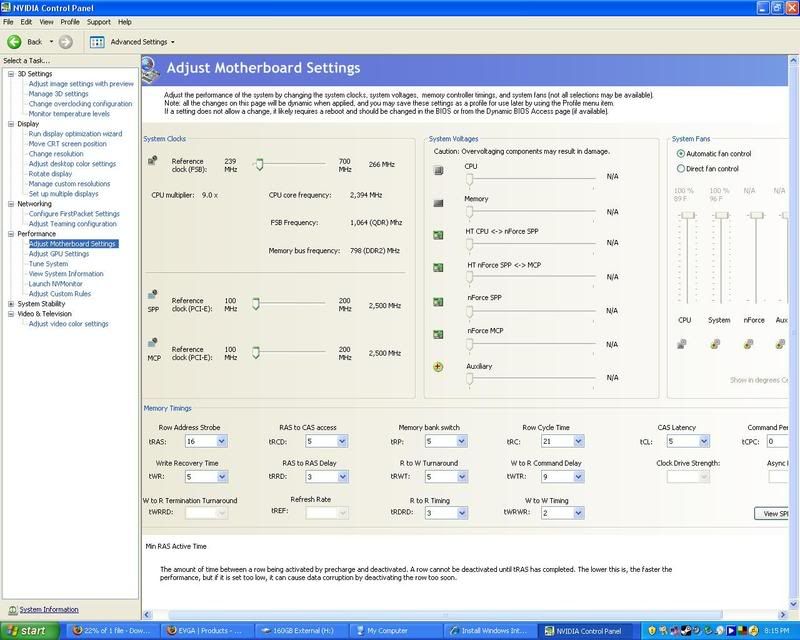The width and height of the screenshot is (800, 640).
Task: Click the FSB reference clock icon
Action: [x=152, y=160]
